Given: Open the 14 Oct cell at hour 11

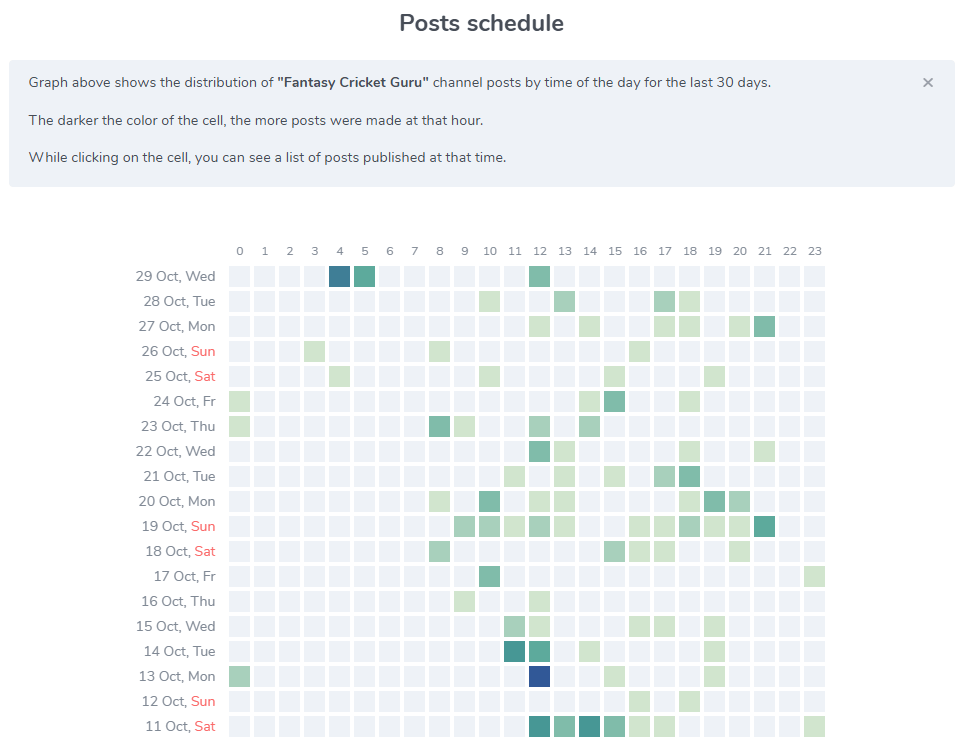Looking at the screenshot, I should (515, 652).
